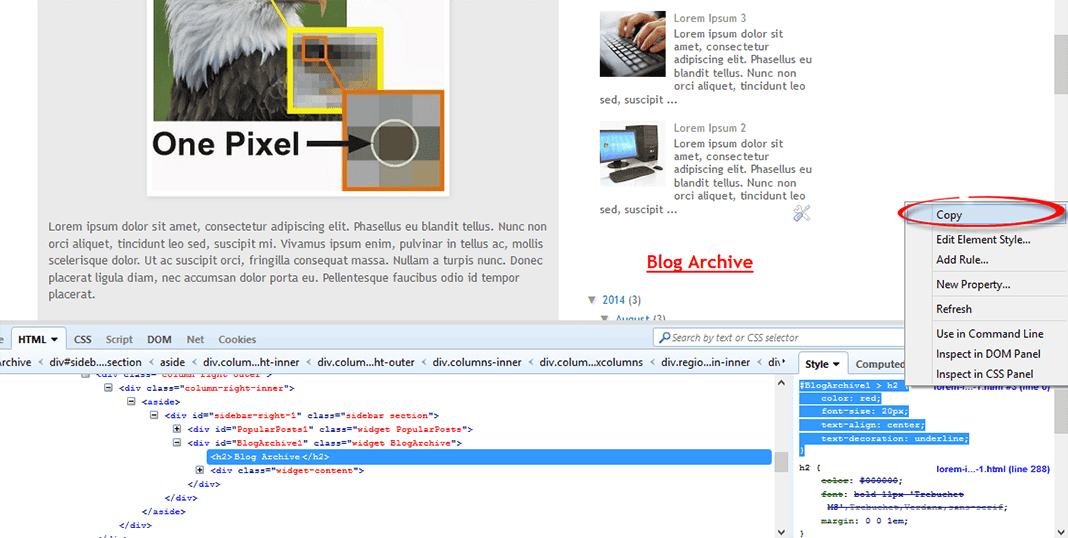Click the text-decoration: underline declaration
The width and height of the screenshot is (1068, 538).
[x=894, y=439]
